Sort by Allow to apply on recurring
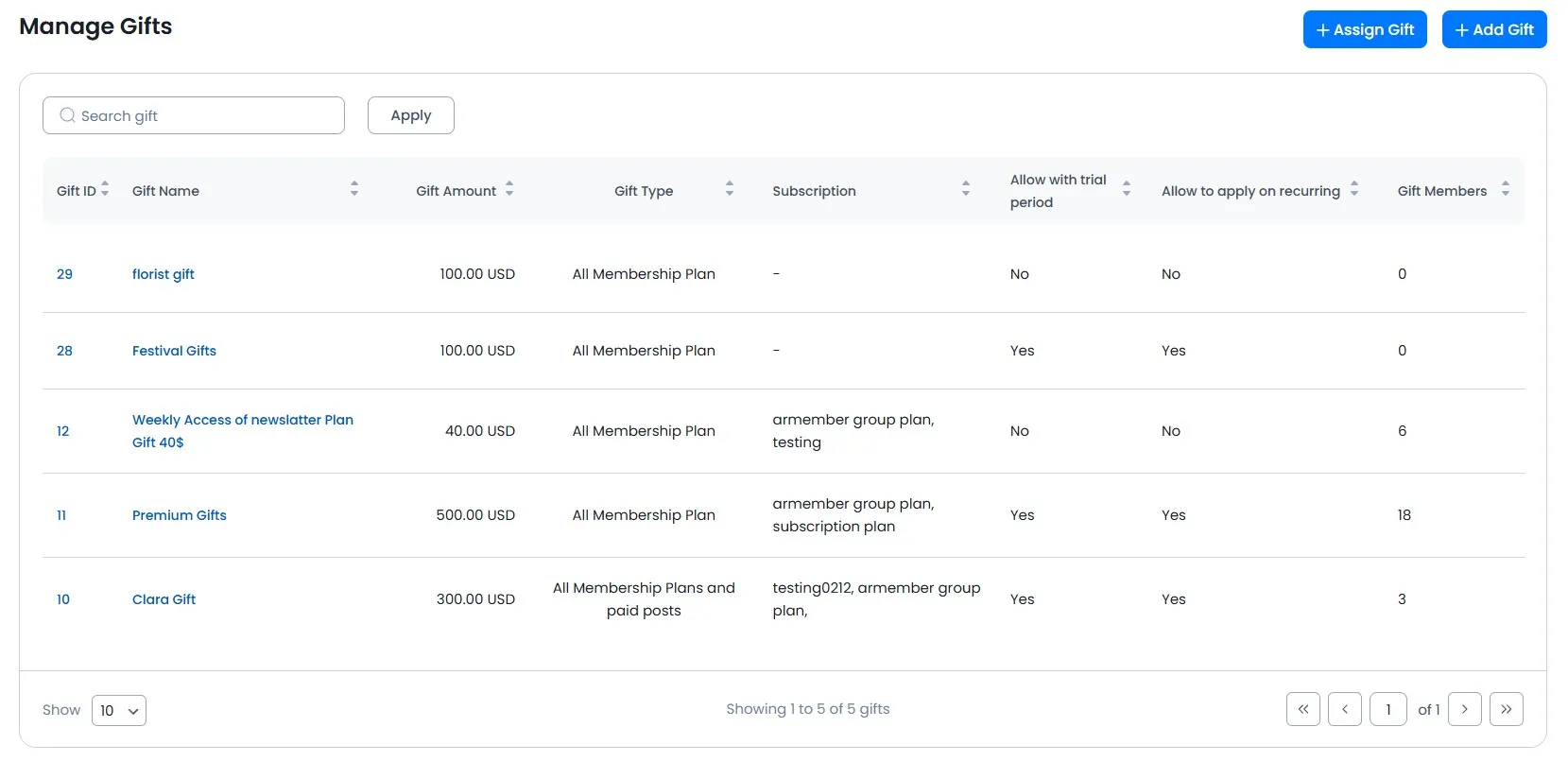The width and height of the screenshot is (1568, 762). (1354, 189)
